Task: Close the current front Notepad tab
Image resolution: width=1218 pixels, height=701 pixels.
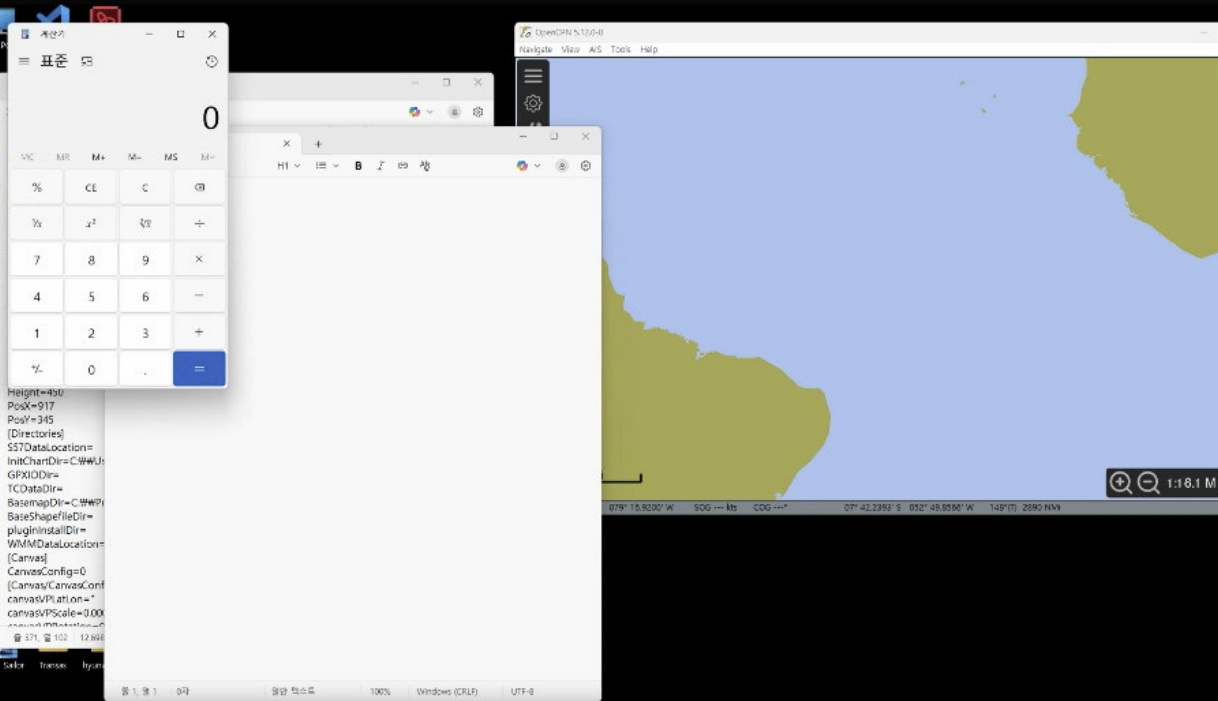Action: (x=286, y=144)
